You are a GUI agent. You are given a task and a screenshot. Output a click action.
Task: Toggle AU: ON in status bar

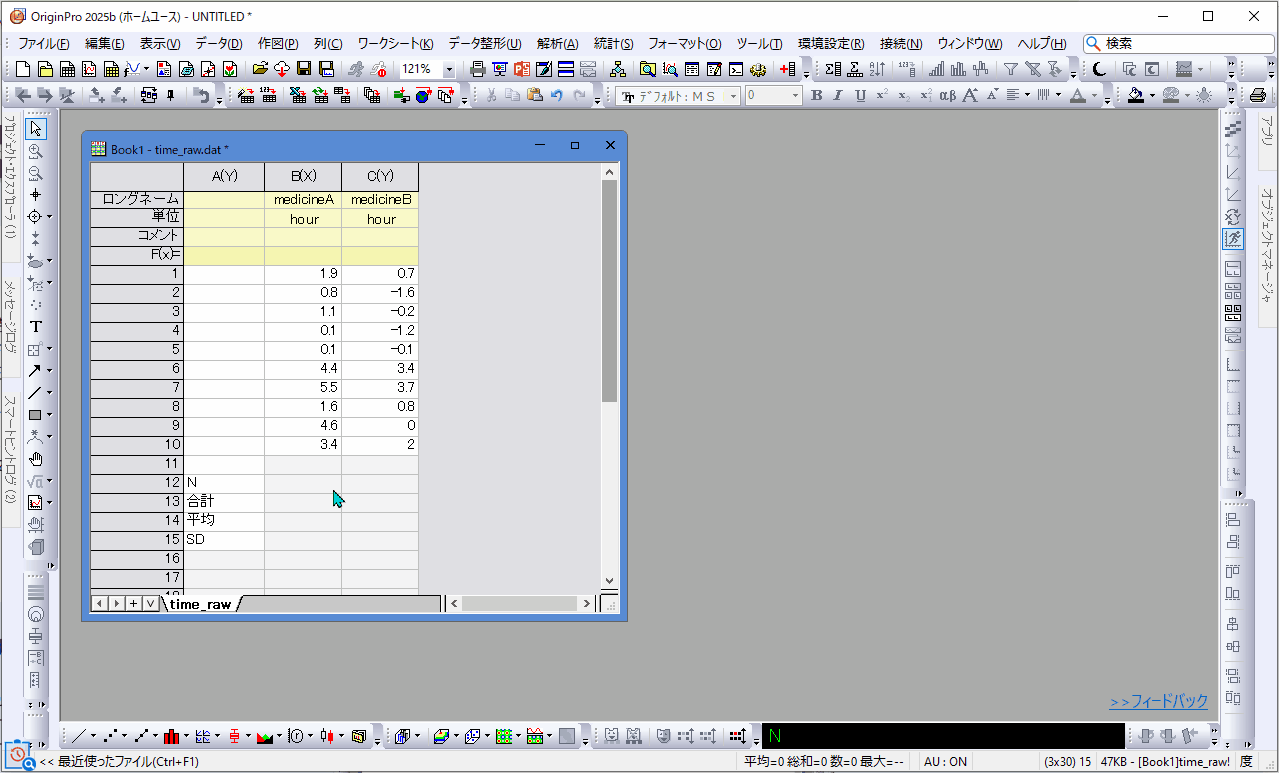coord(945,762)
